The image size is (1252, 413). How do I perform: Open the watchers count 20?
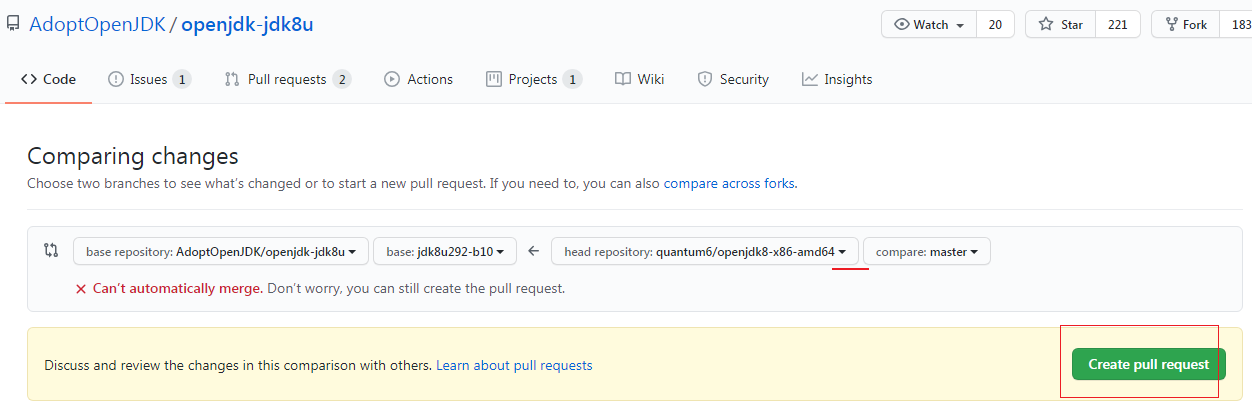pyautogui.click(x=995, y=24)
